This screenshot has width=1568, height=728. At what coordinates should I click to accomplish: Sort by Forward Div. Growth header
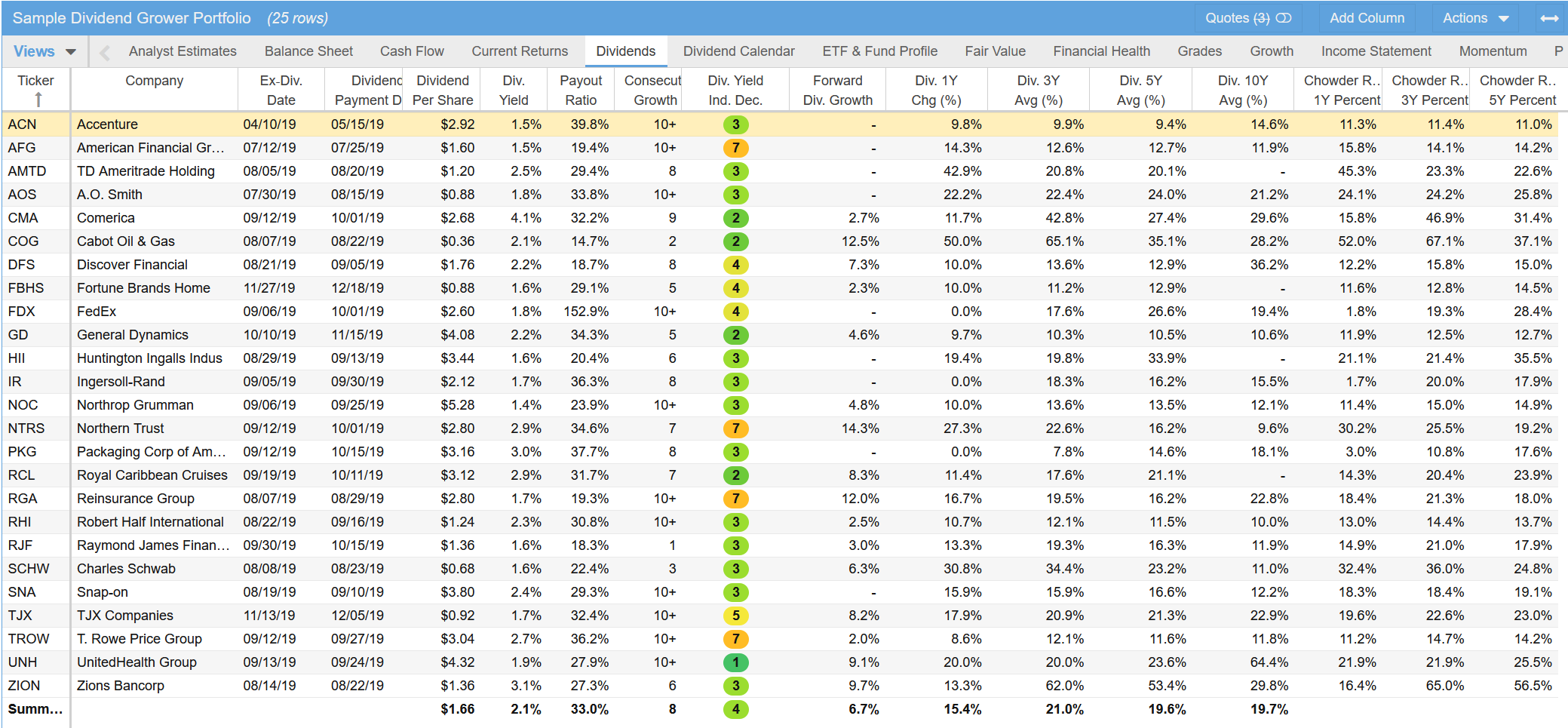(837, 90)
